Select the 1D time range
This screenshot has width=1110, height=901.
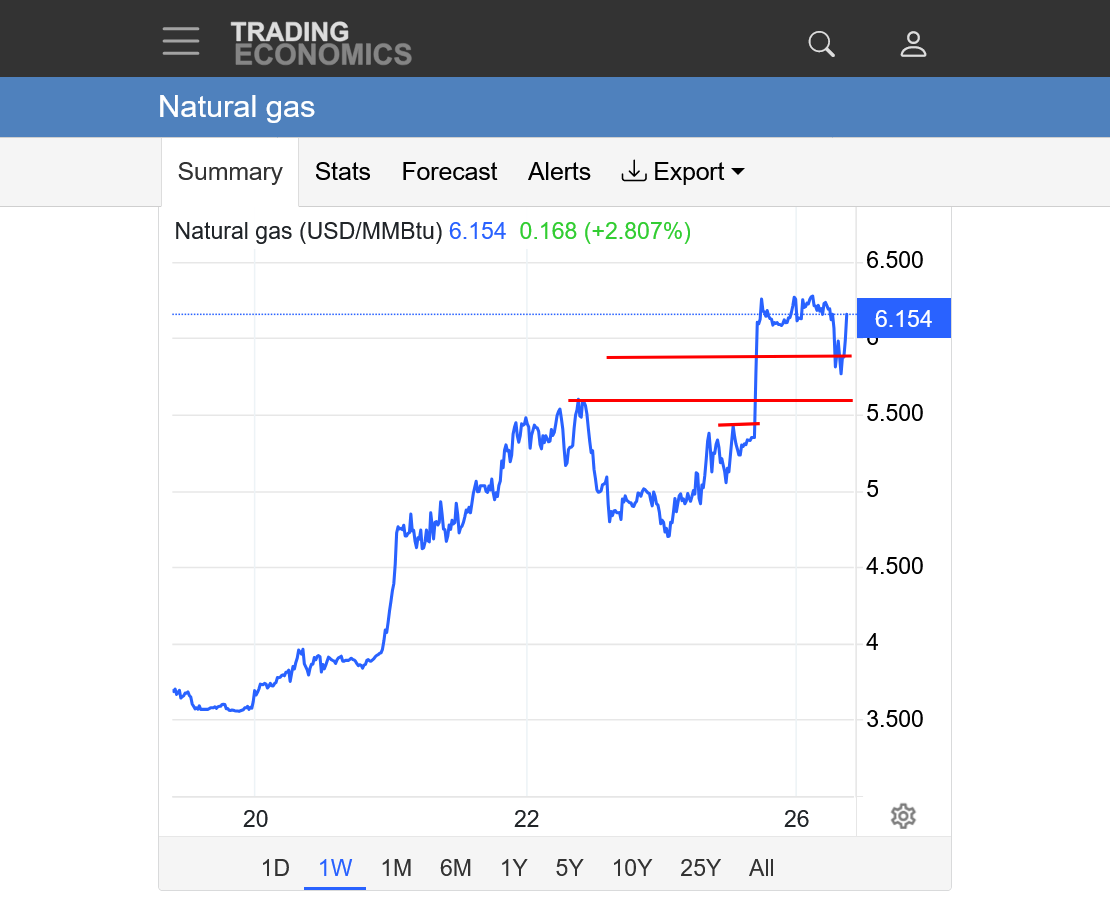[275, 868]
